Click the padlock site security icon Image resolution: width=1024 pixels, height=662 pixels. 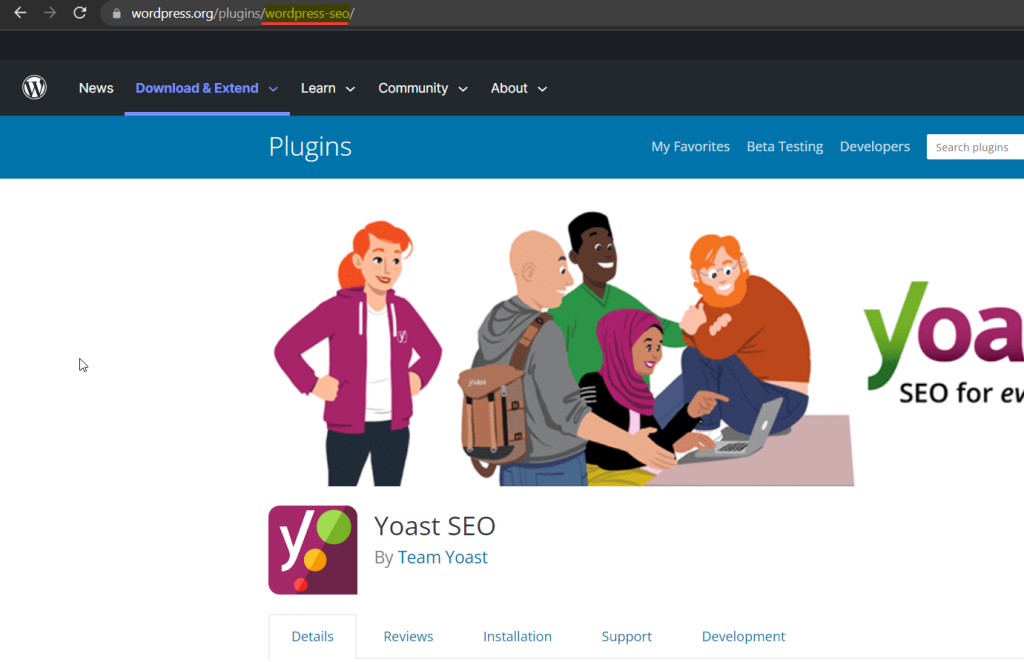[117, 13]
